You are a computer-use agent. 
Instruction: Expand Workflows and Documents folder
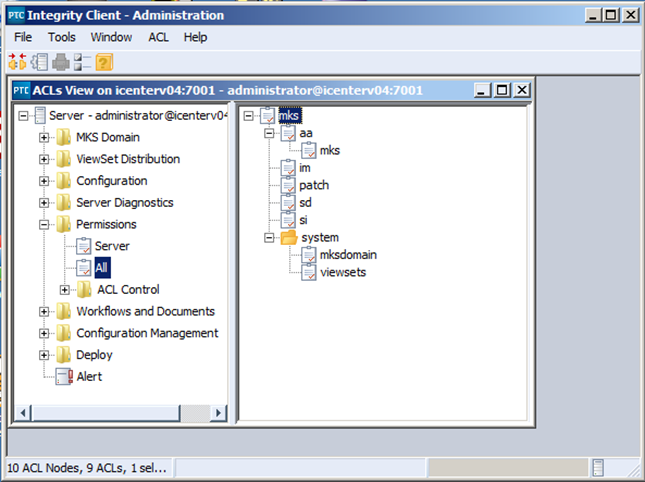point(44,312)
